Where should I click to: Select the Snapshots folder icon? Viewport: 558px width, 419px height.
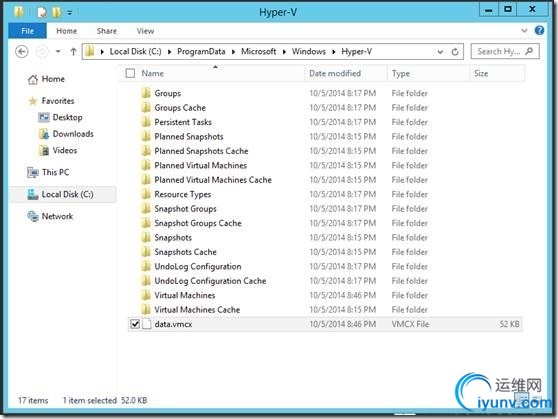(146, 237)
